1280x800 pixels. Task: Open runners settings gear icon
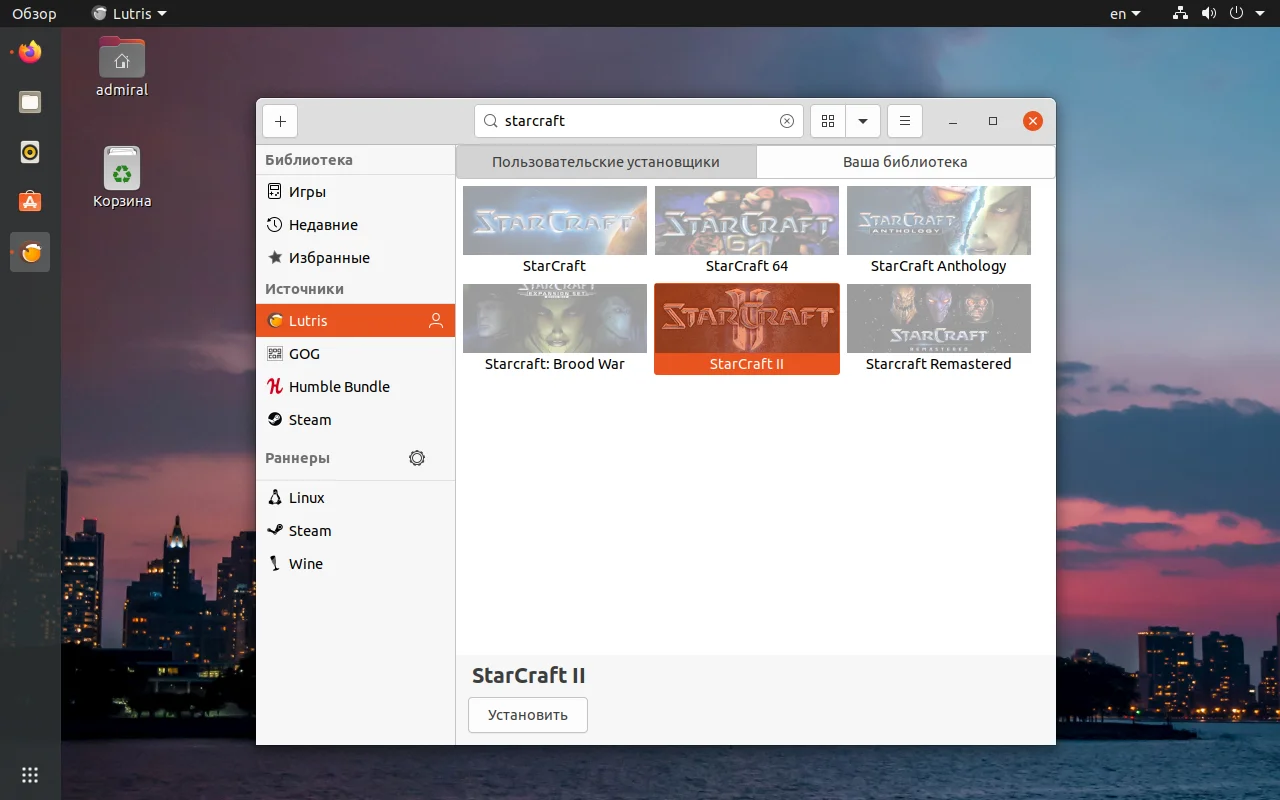(x=417, y=458)
